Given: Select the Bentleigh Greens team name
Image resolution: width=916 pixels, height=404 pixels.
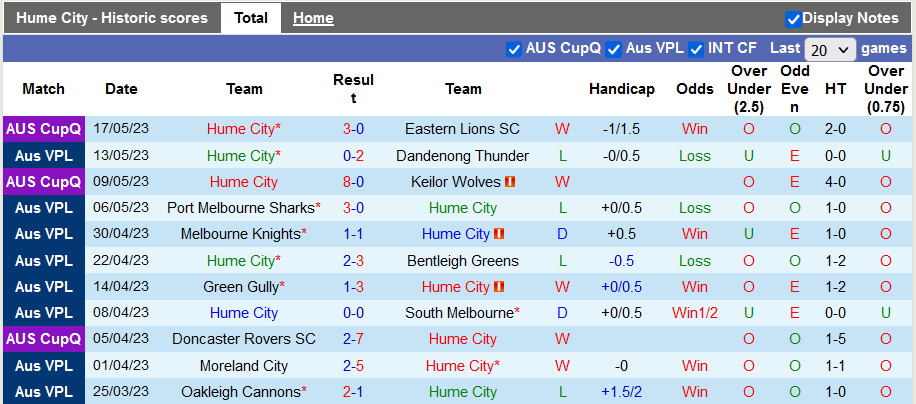Looking at the screenshot, I should (x=462, y=261).
